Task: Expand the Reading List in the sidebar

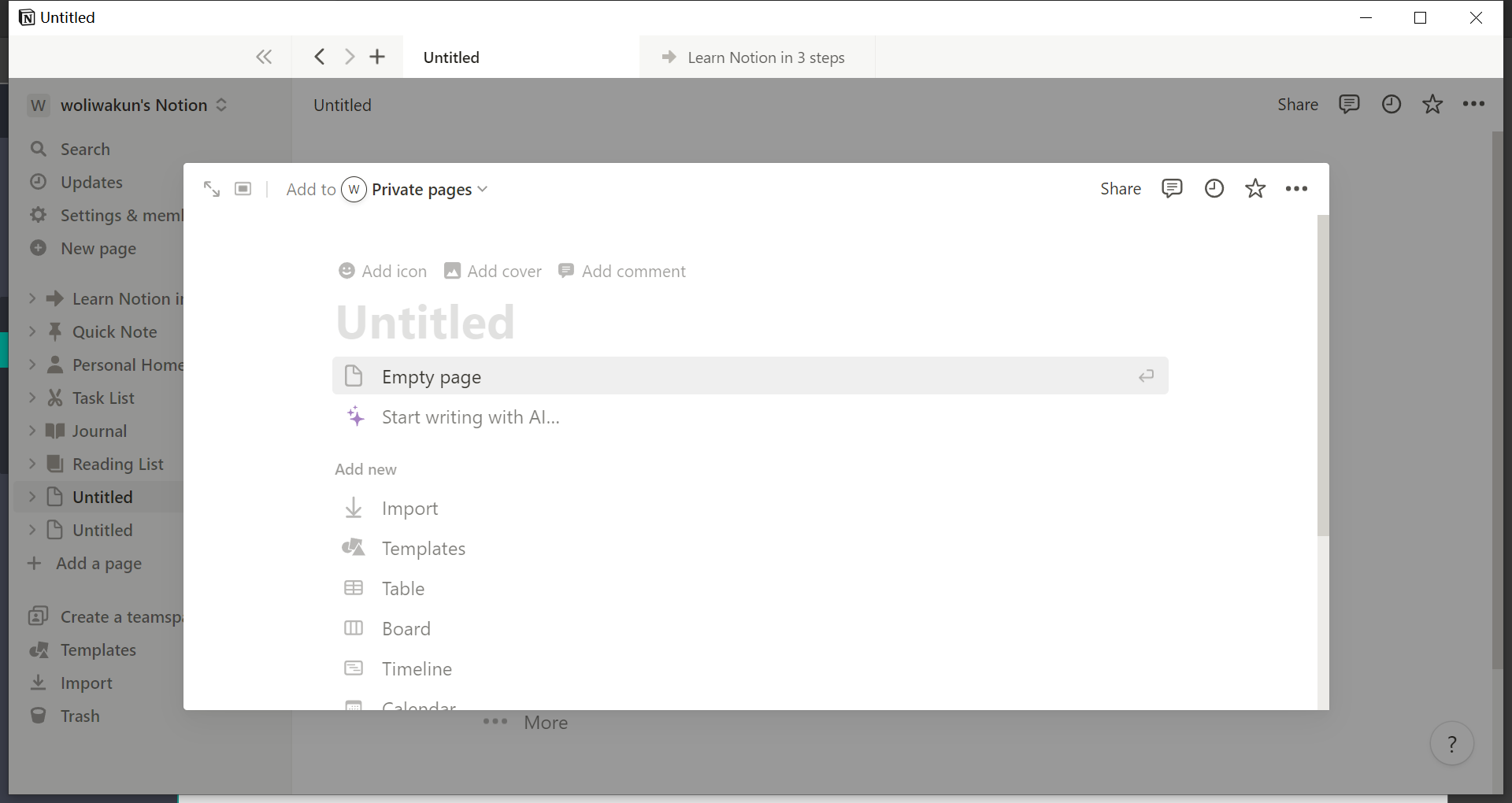Action: (31, 464)
